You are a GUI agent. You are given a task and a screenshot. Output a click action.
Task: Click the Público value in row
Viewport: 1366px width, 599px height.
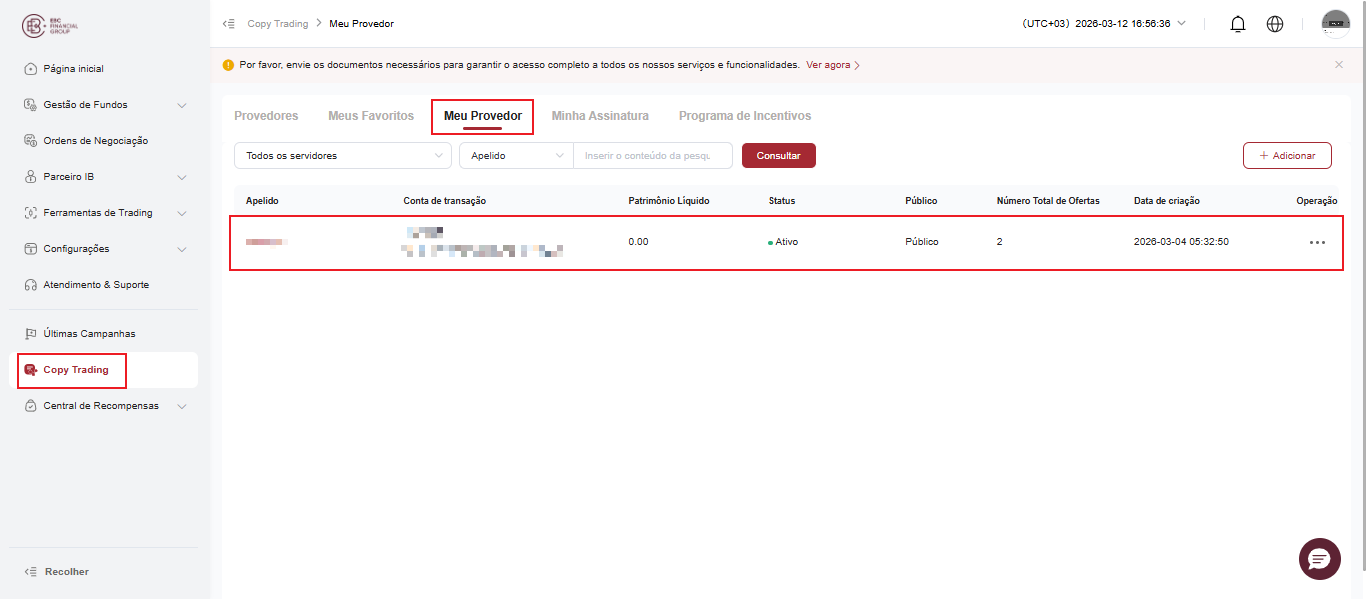pos(922,242)
